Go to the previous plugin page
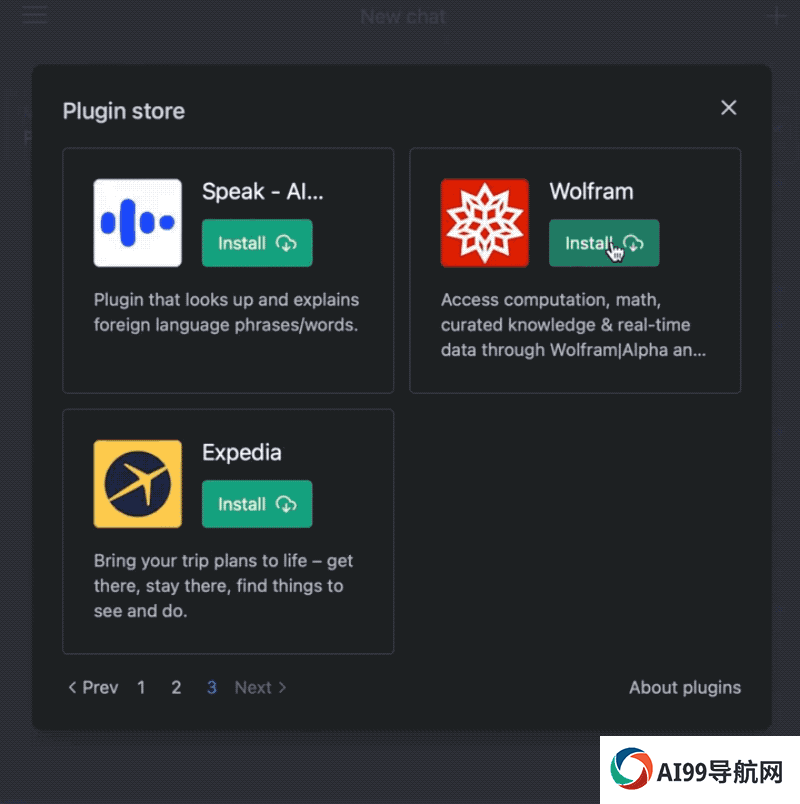 93,687
